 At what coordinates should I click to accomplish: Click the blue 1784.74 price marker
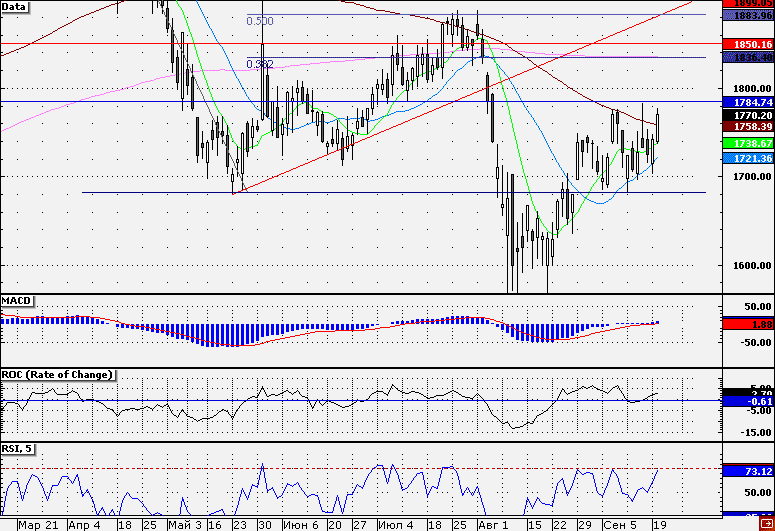click(x=748, y=102)
